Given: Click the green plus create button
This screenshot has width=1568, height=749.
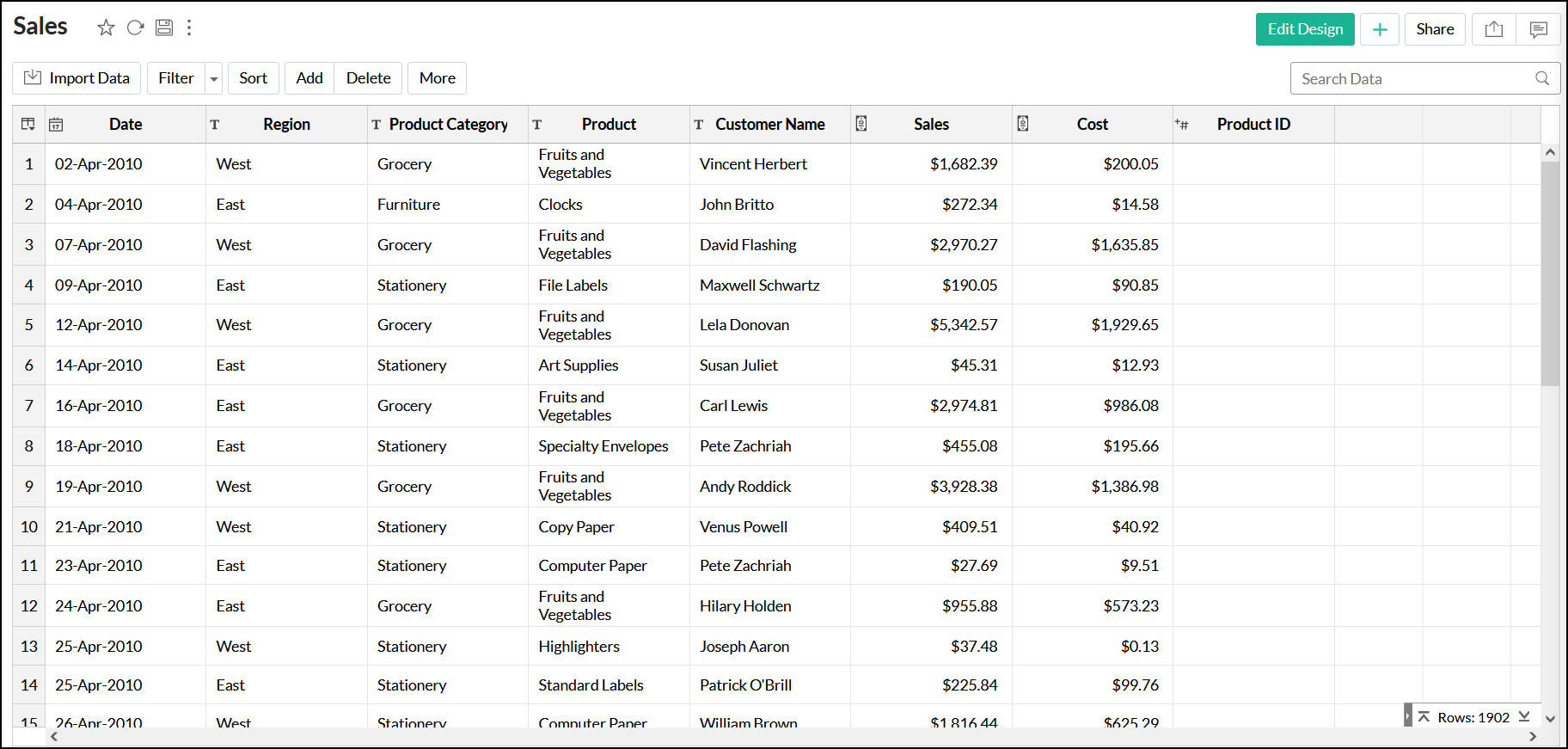Looking at the screenshot, I should click(1380, 29).
